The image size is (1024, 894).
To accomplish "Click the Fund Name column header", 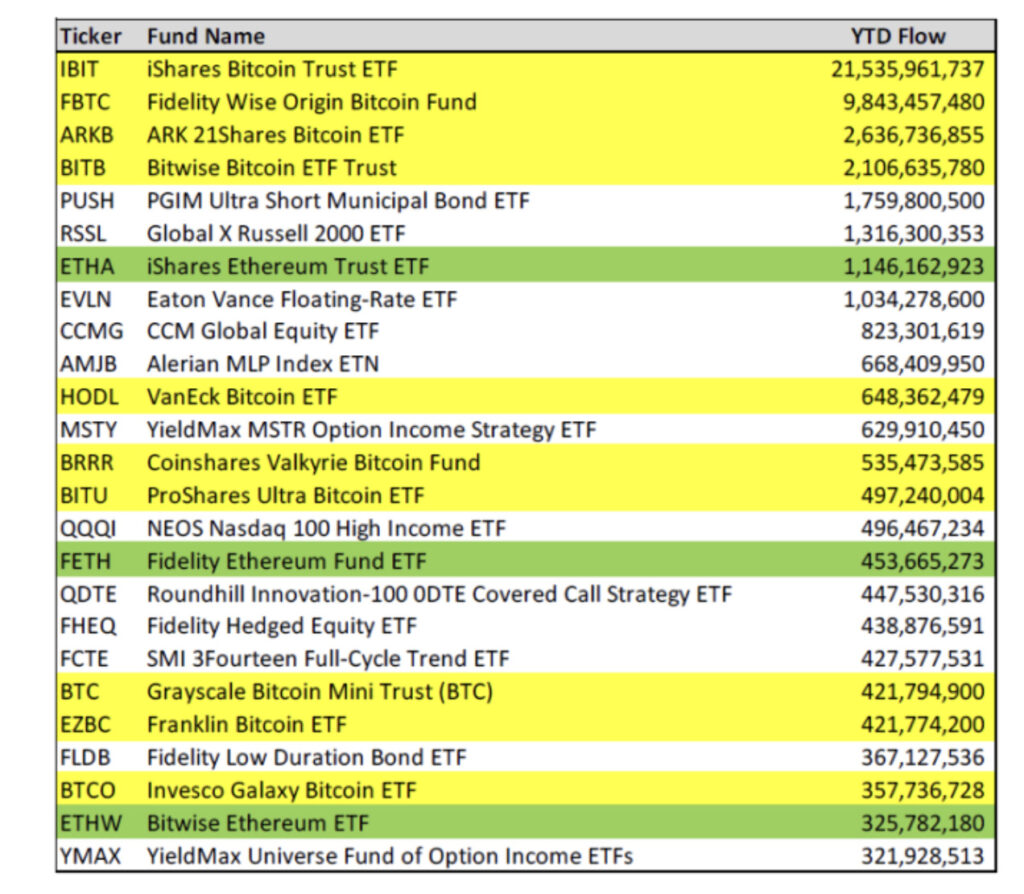I will tap(205, 37).
